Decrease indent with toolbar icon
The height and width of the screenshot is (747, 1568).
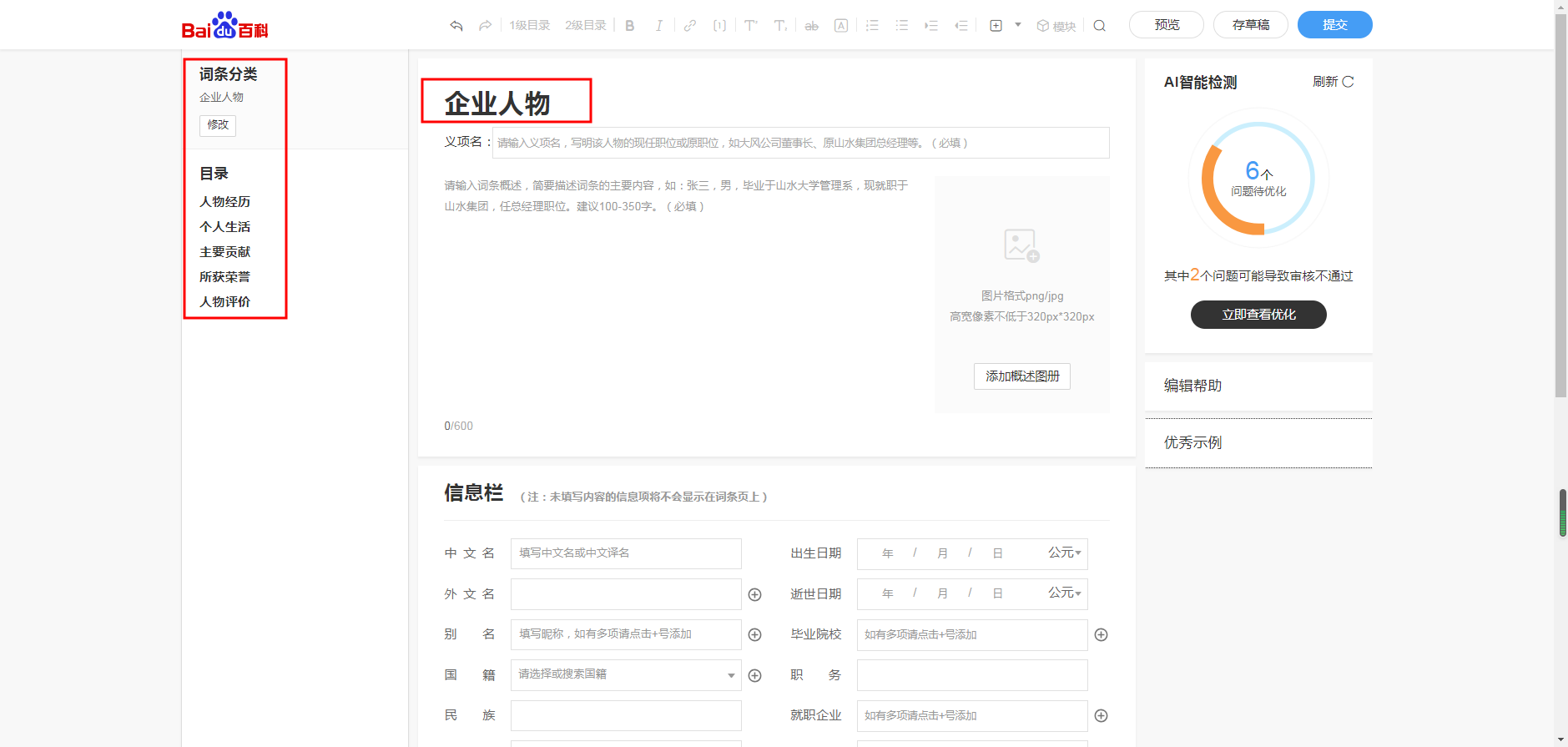(961, 26)
